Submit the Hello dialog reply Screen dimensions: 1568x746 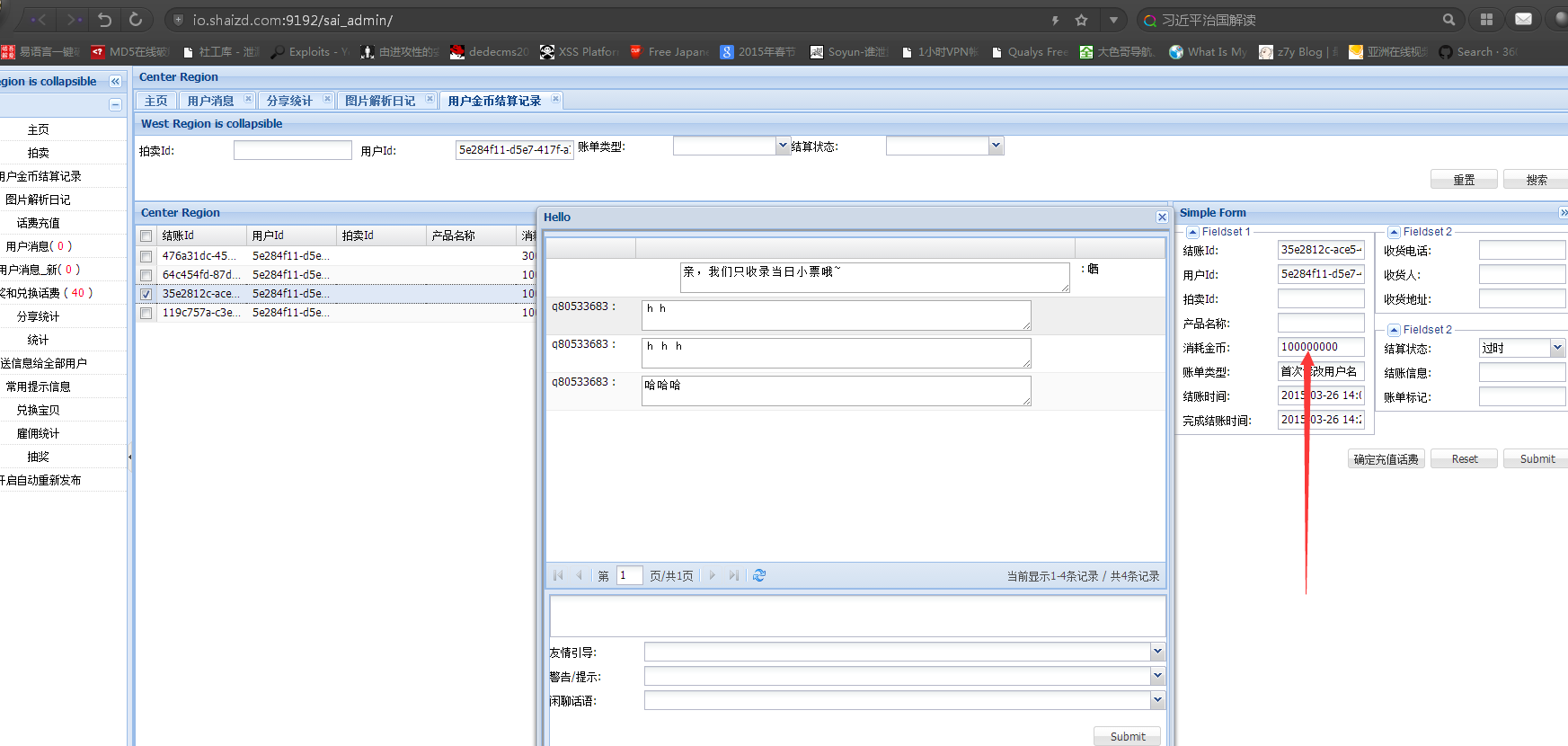(1128, 737)
